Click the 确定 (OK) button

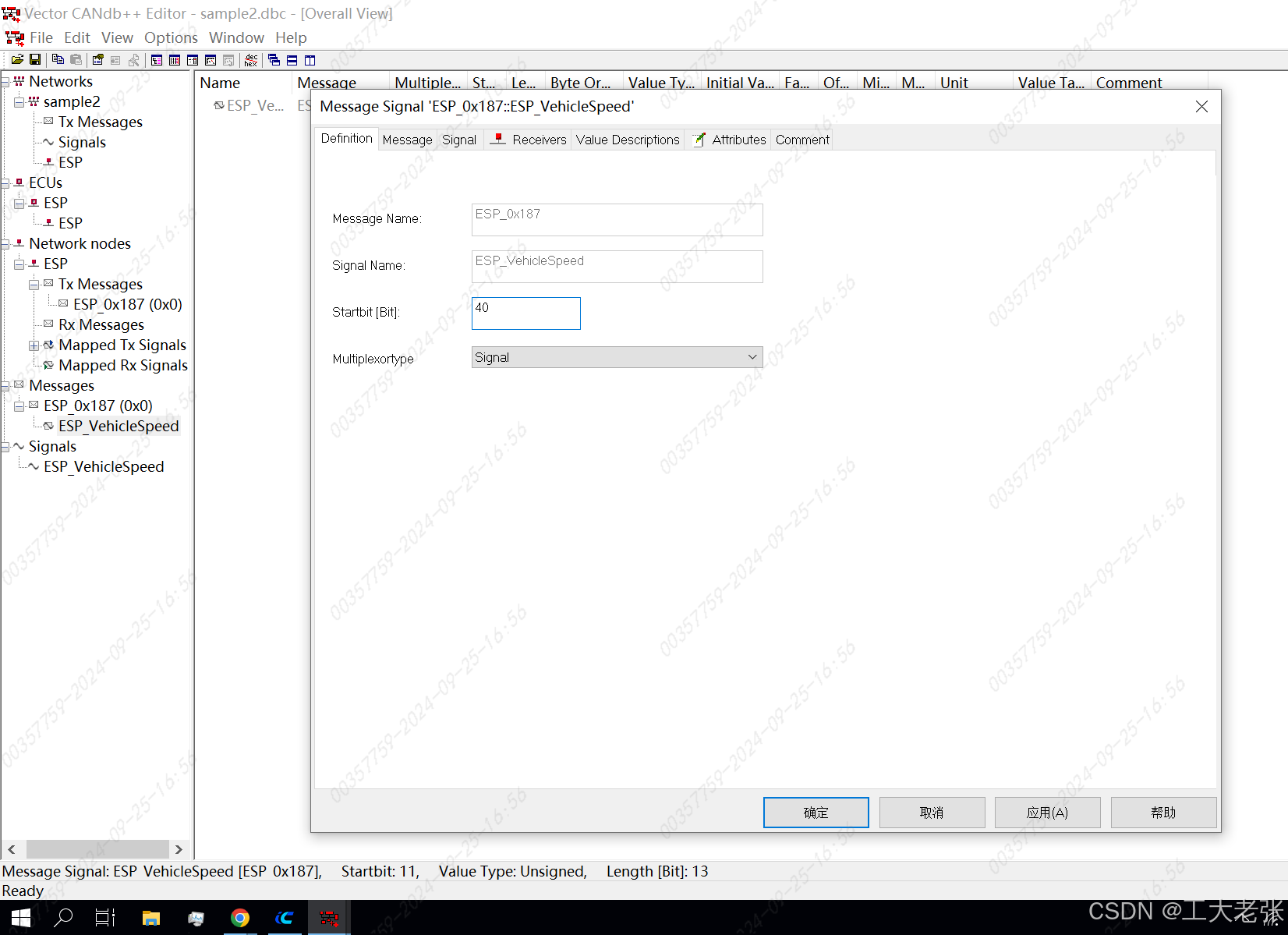[x=816, y=813]
